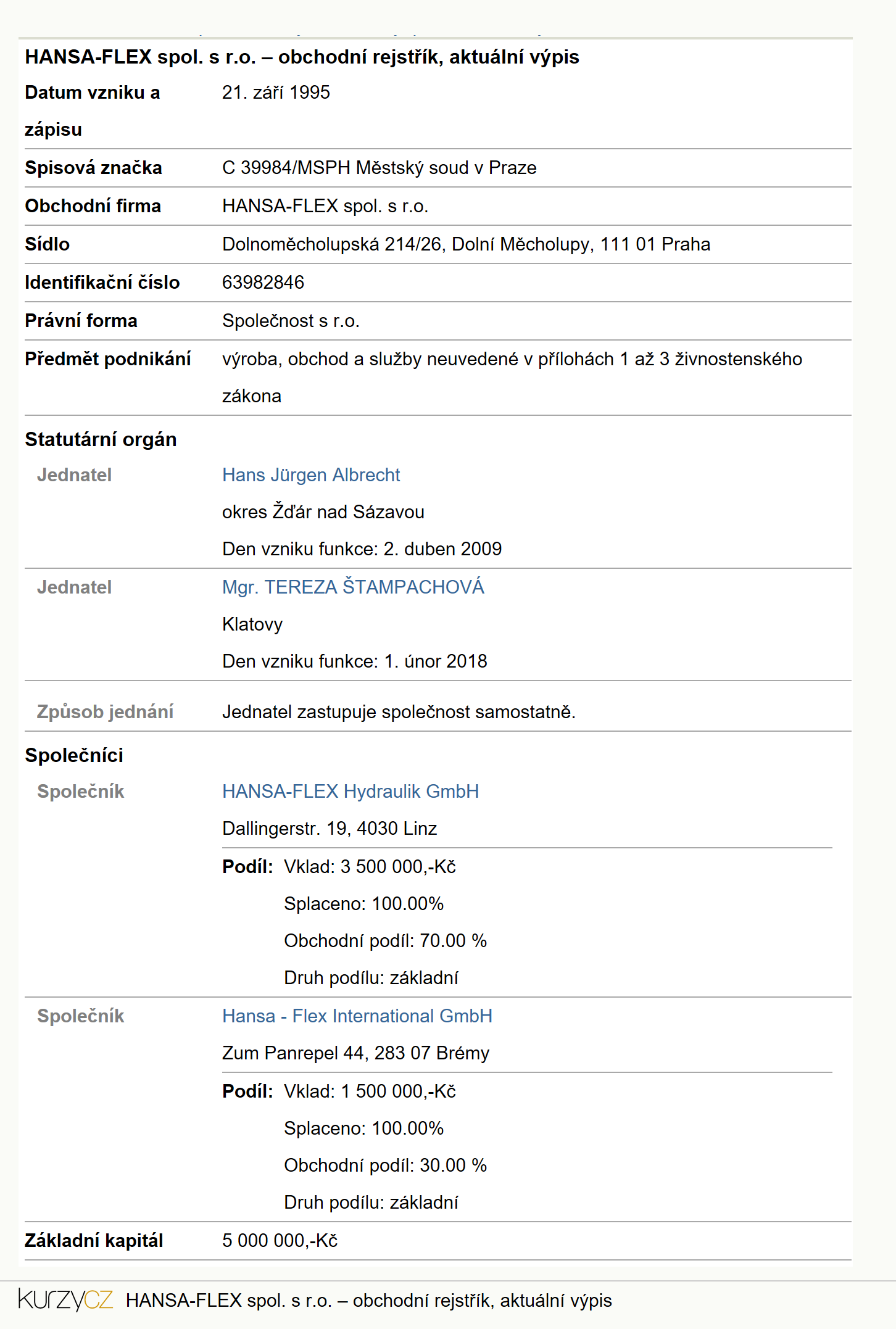Click the identification number 63982846
The width and height of the screenshot is (896, 1329).
(263, 283)
